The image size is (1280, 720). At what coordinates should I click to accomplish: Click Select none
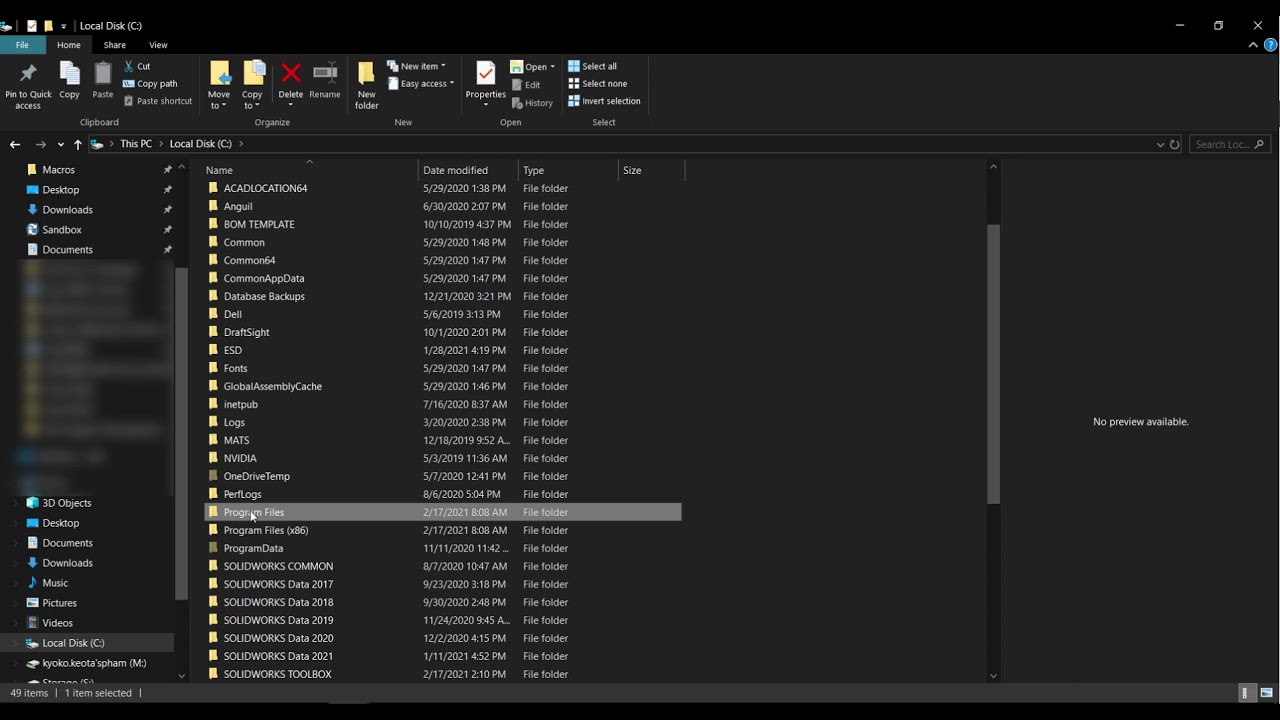[x=597, y=84]
